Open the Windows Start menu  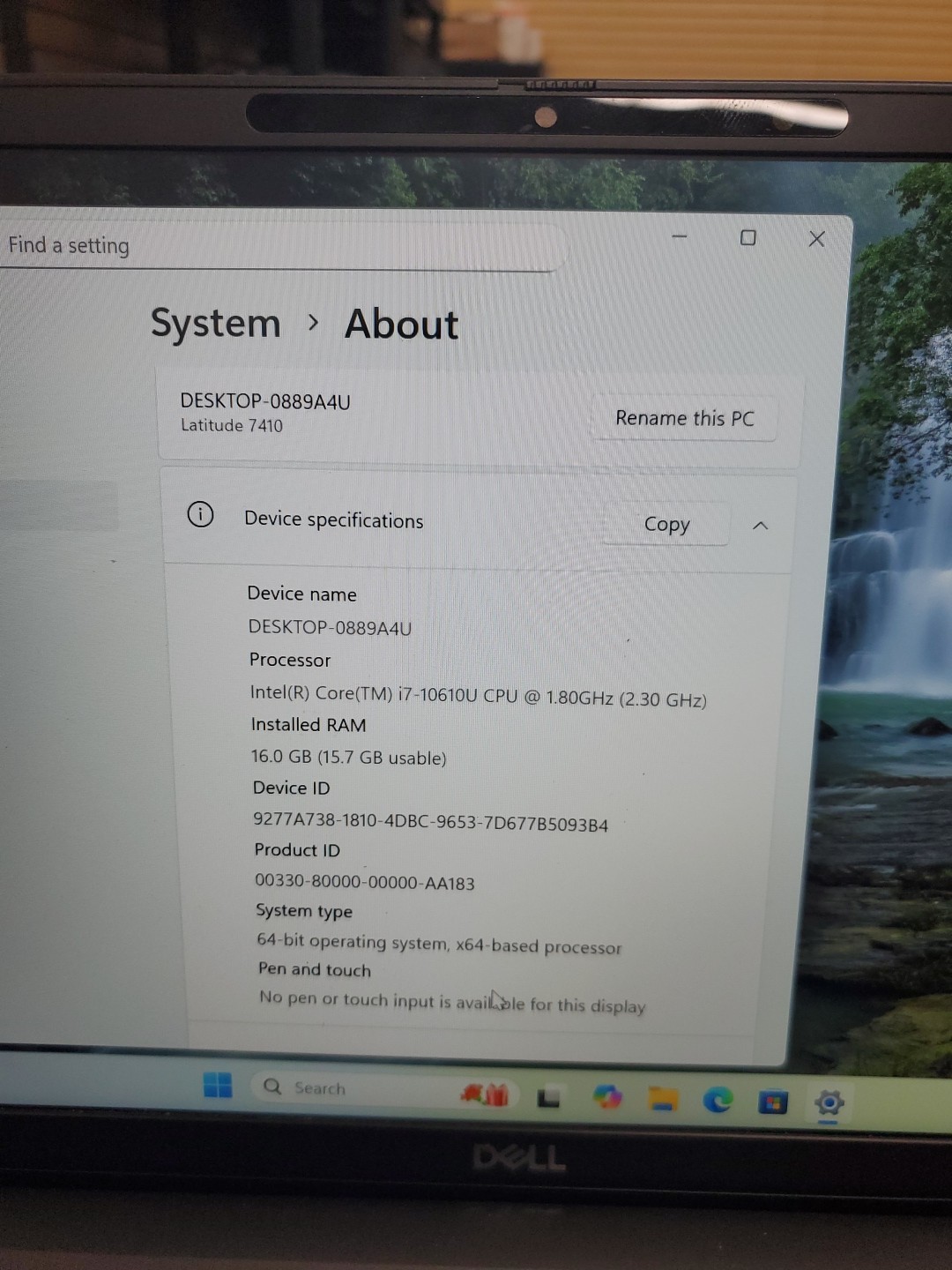(x=218, y=1086)
